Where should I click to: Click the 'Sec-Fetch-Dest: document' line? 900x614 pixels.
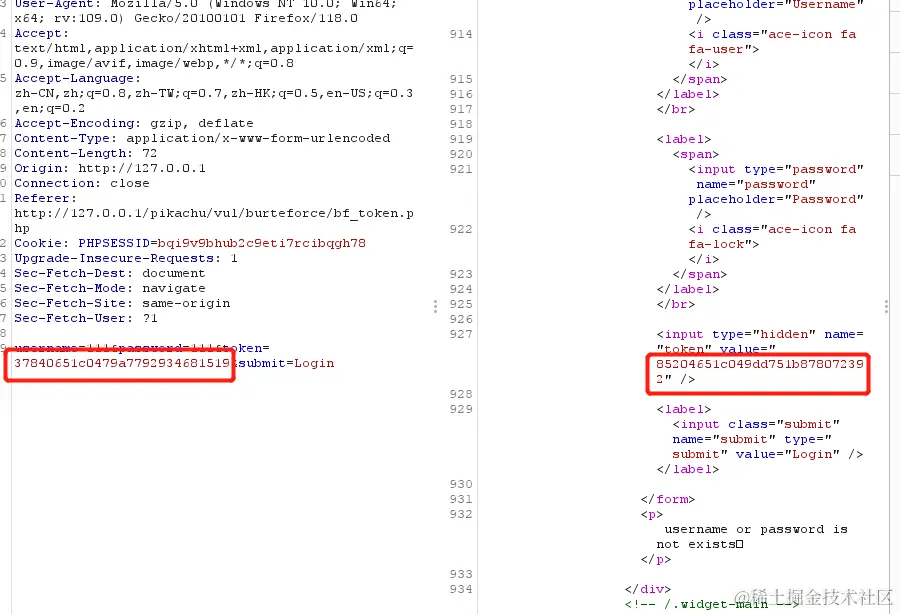(110, 273)
